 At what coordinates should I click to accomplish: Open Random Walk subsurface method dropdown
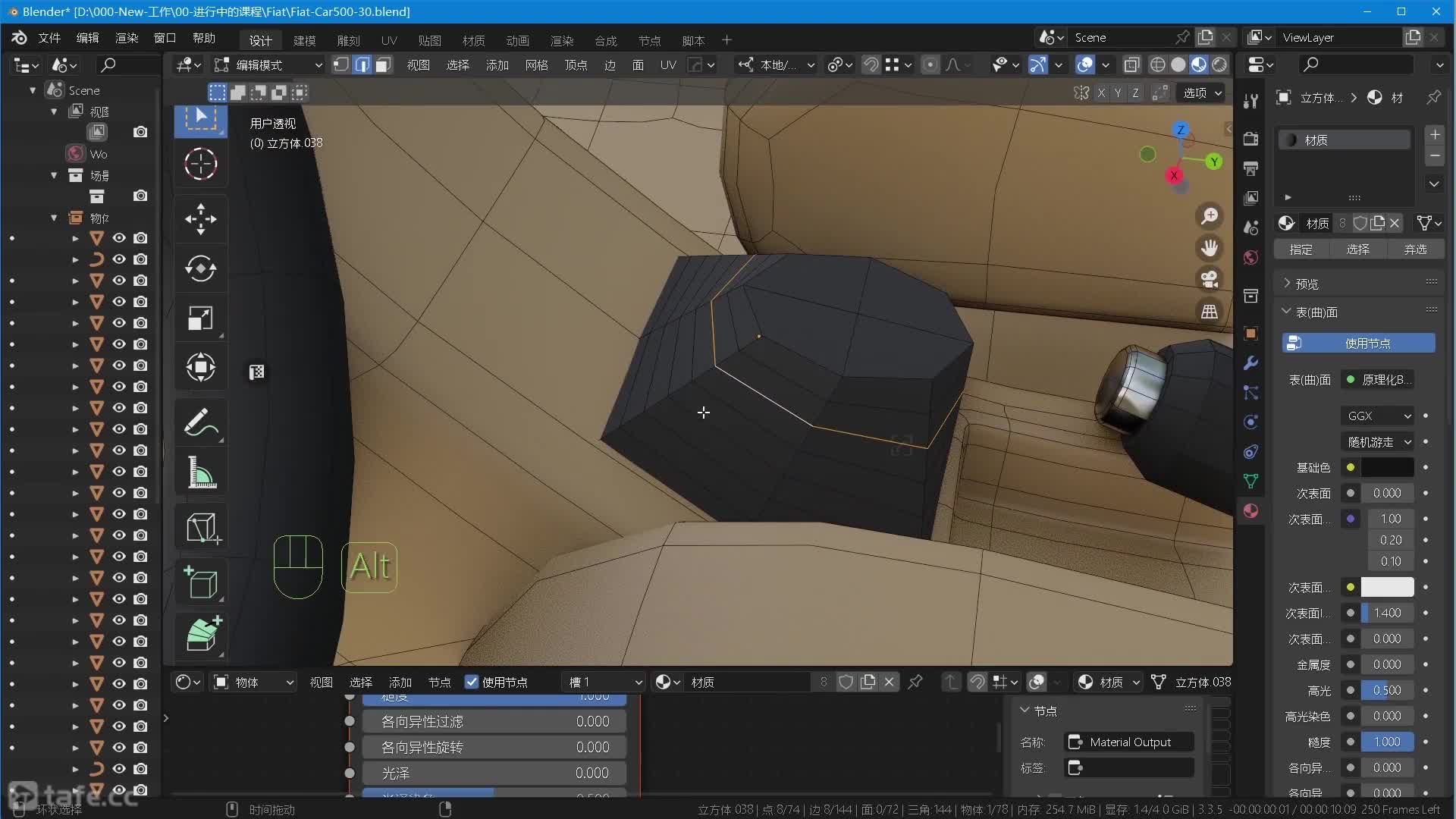(1379, 441)
